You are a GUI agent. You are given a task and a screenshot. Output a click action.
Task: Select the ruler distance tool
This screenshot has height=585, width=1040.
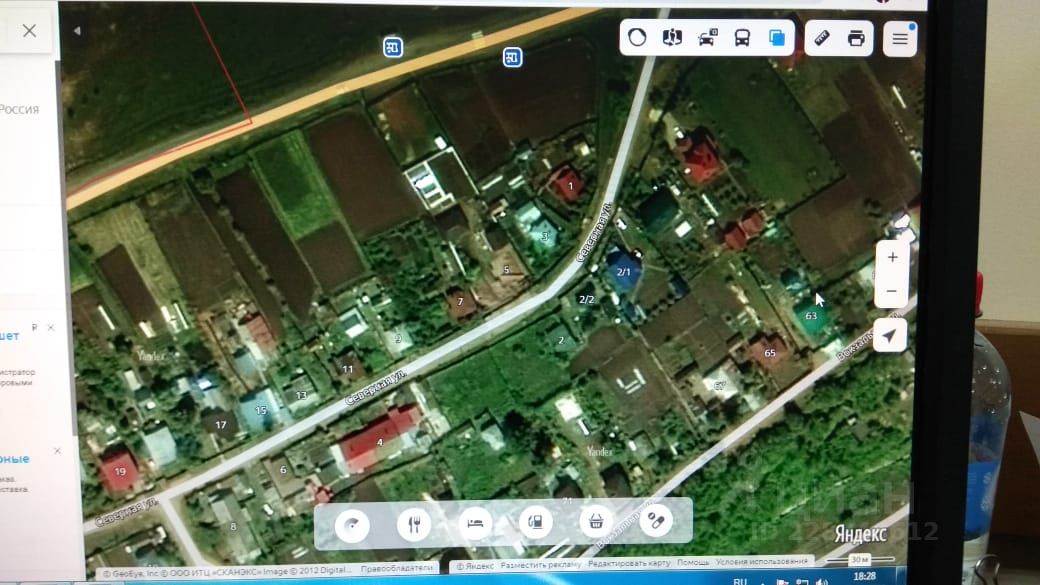pos(822,38)
